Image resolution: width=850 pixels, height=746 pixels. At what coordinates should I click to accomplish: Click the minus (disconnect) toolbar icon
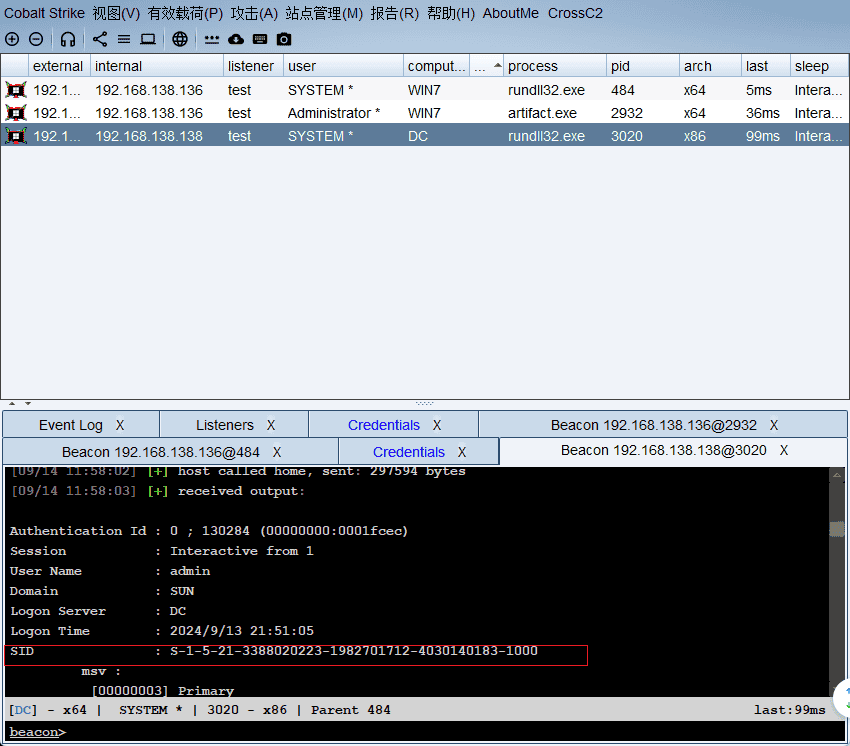point(36,39)
